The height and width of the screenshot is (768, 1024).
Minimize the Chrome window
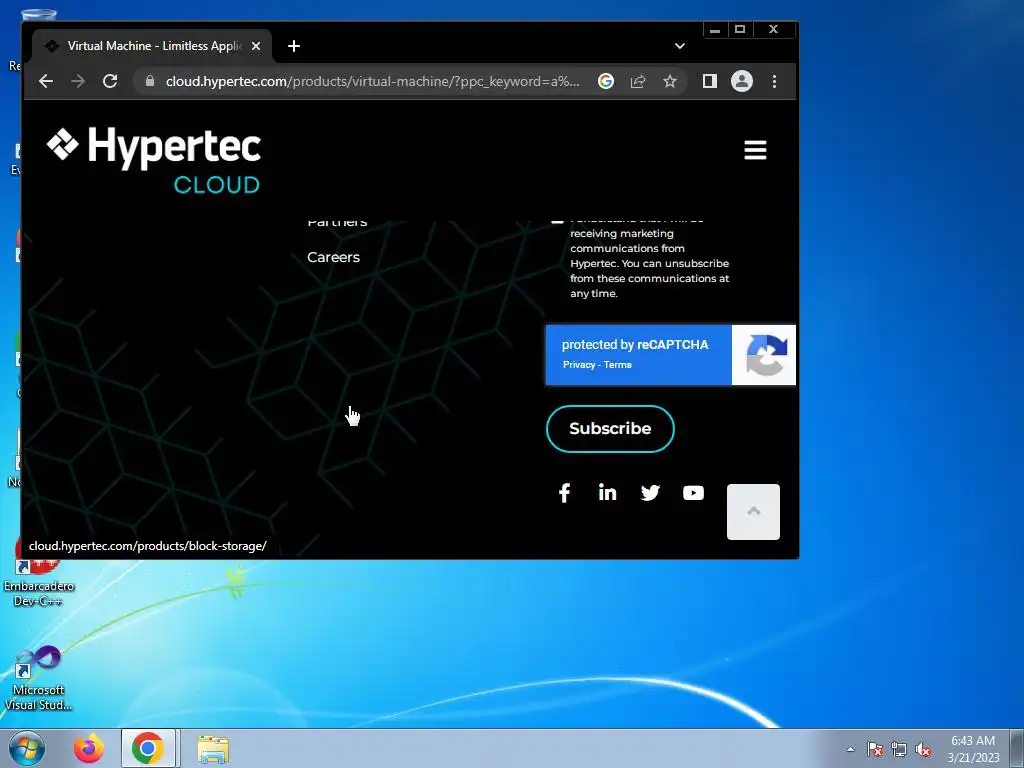(x=715, y=29)
